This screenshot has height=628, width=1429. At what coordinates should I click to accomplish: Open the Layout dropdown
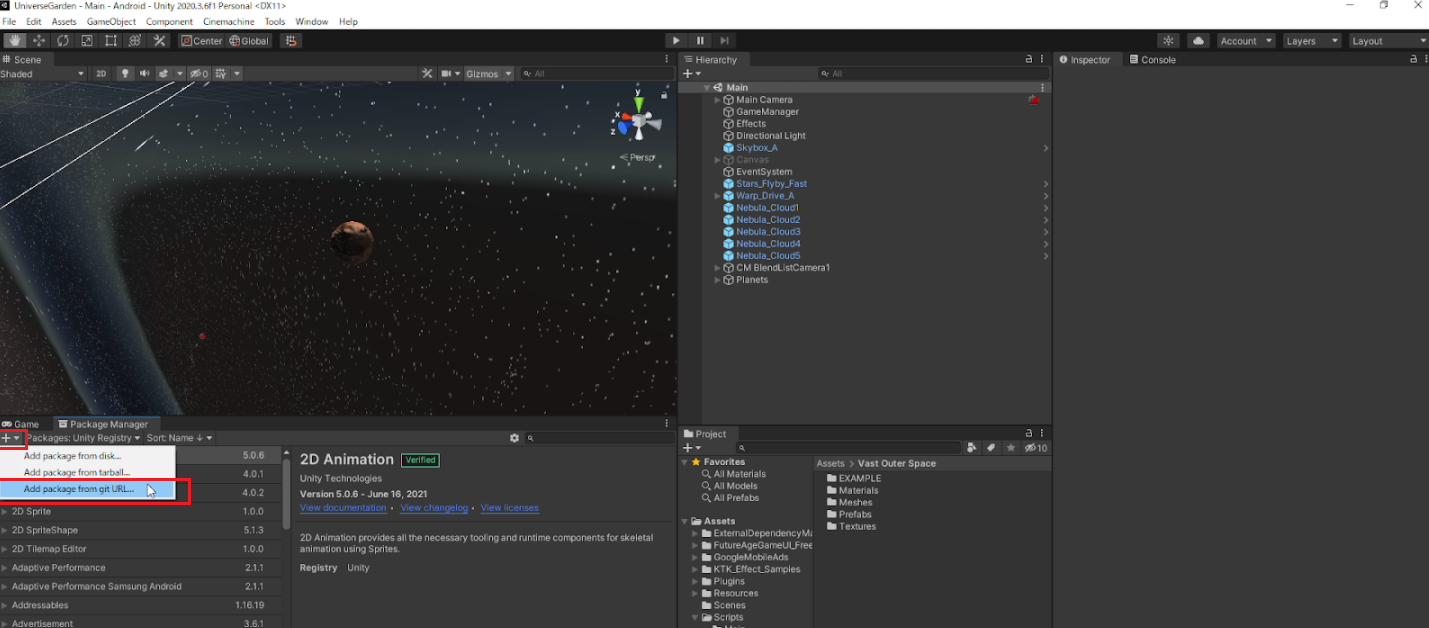coord(1388,41)
